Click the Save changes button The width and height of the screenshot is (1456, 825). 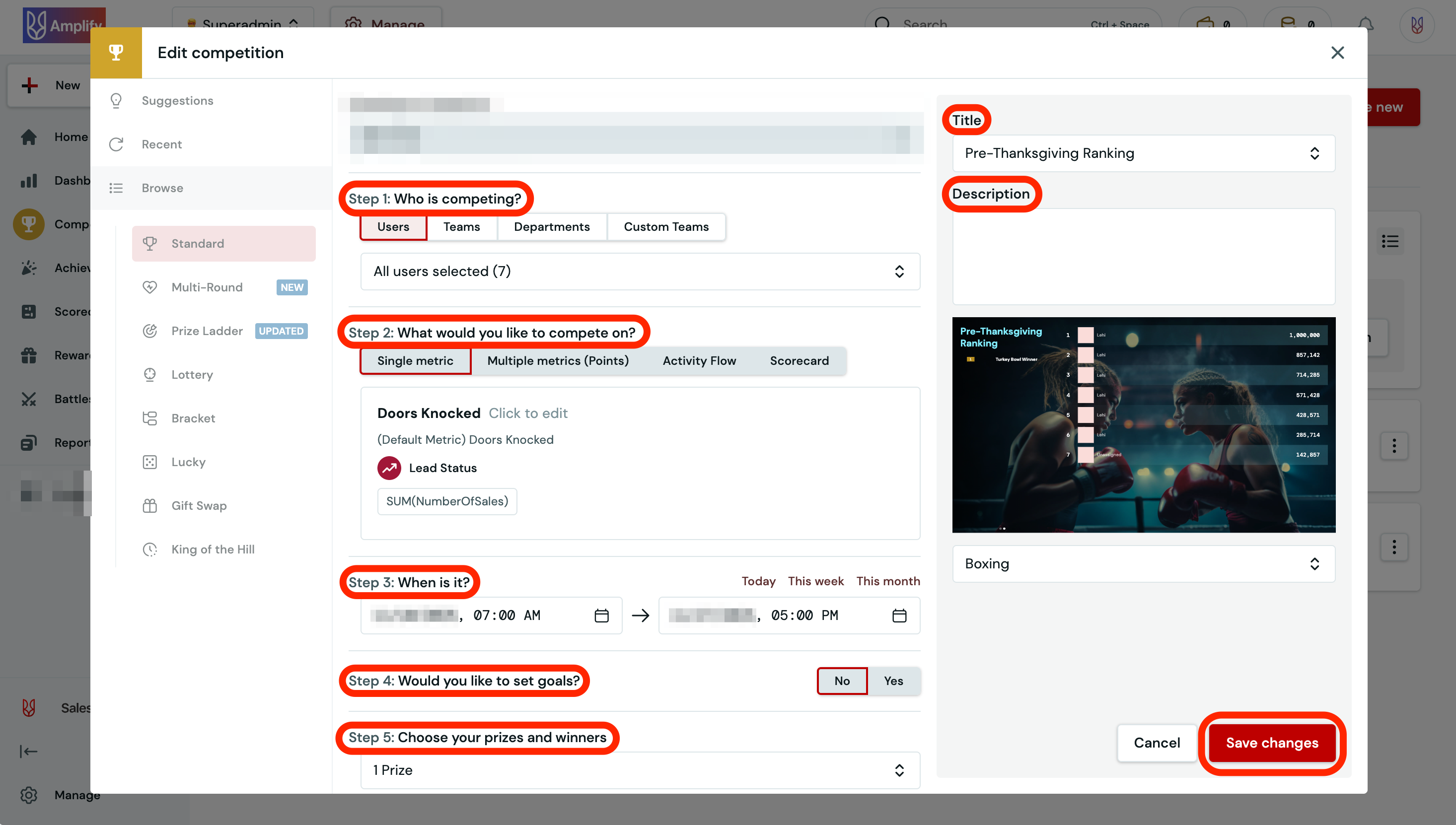(1272, 743)
